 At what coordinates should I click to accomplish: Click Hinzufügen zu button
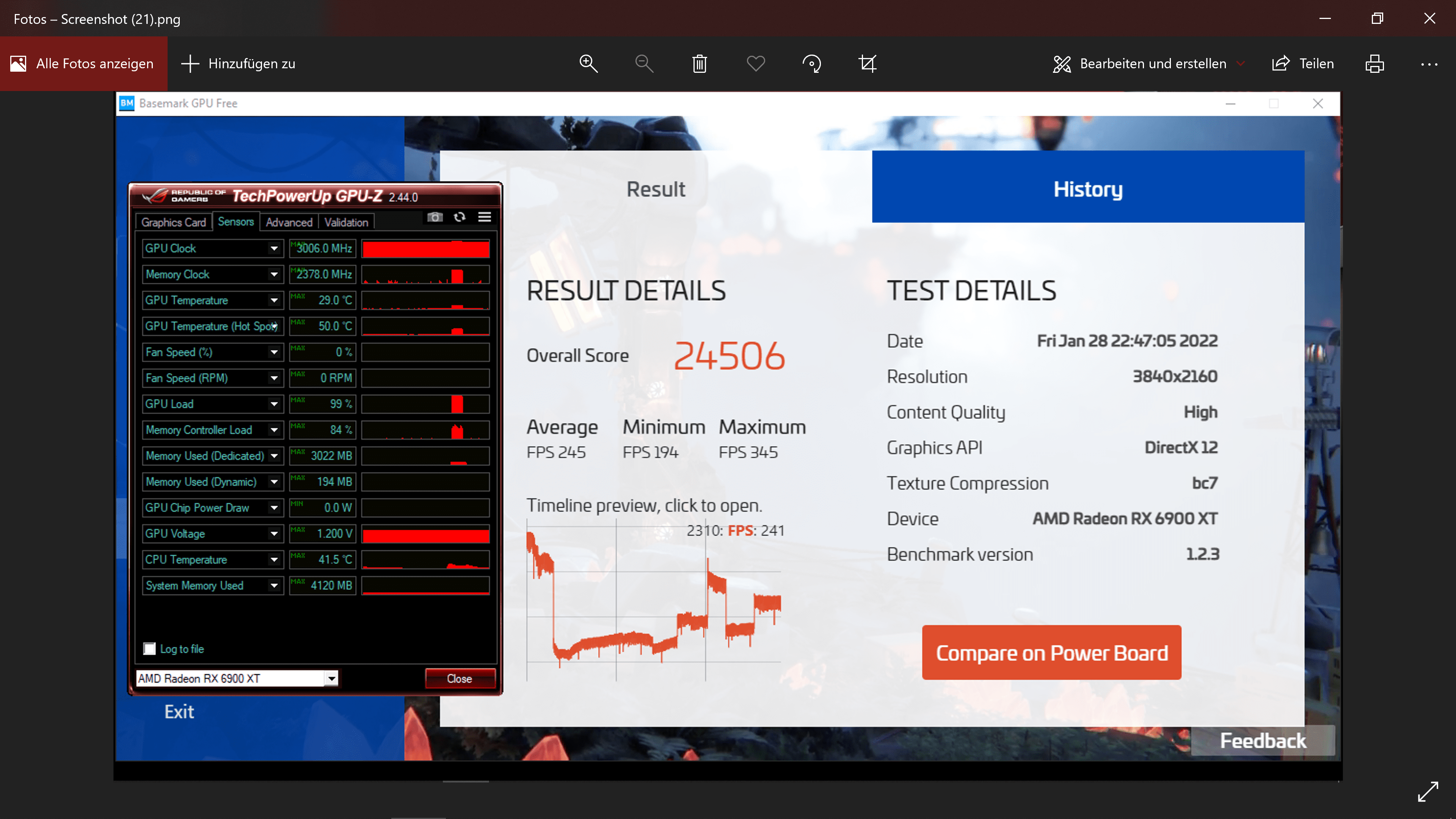(238, 63)
